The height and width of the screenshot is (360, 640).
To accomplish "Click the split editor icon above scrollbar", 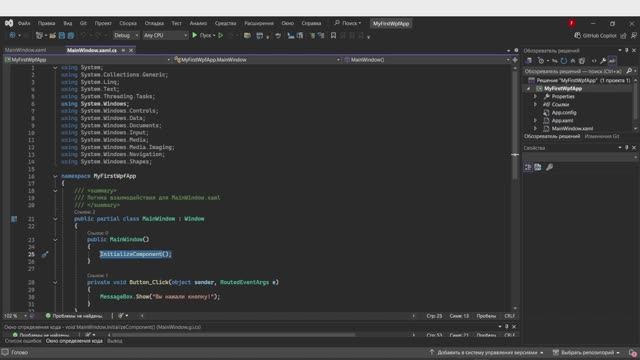I will point(515,60).
